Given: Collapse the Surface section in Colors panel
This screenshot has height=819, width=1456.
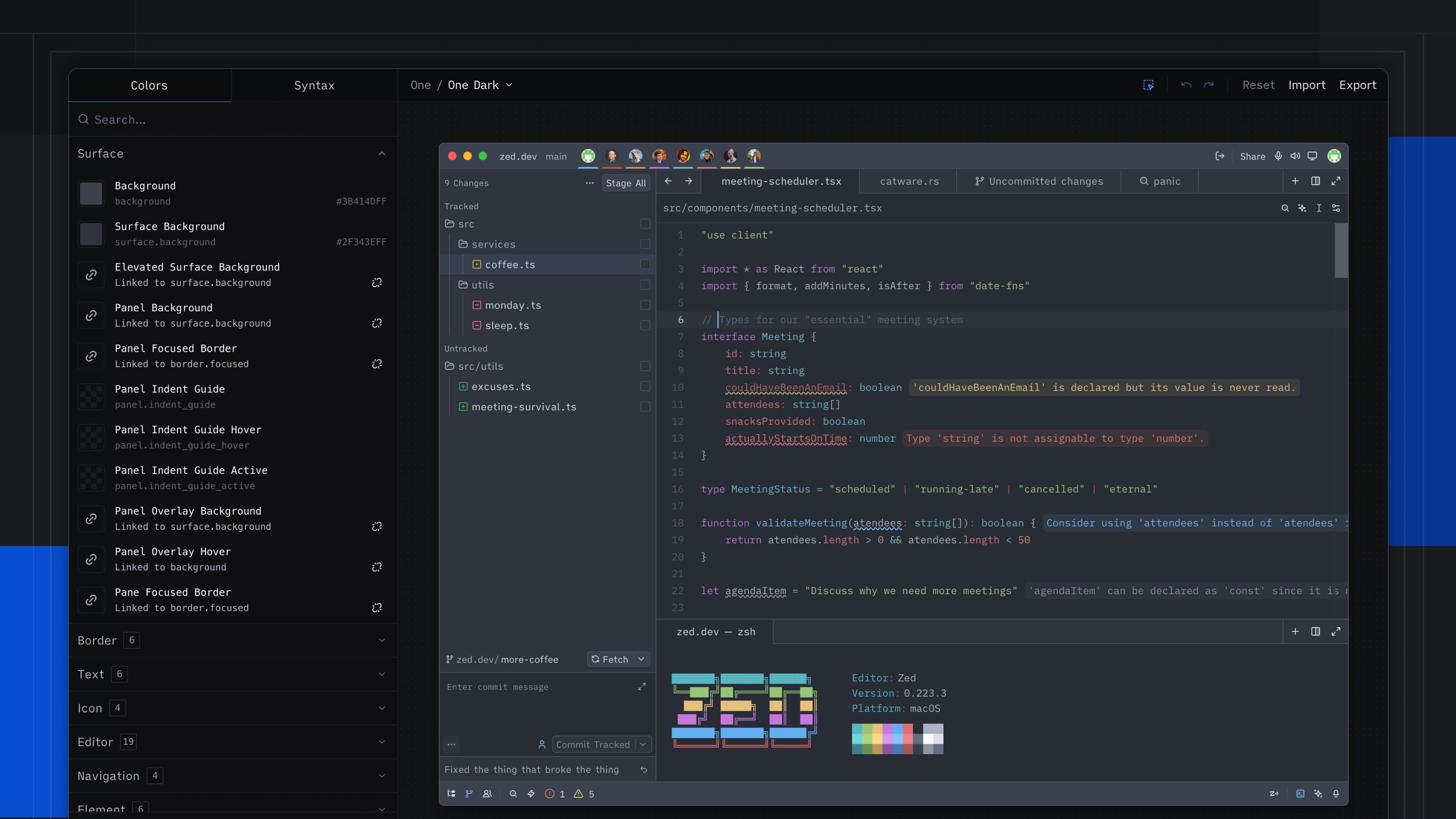Looking at the screenshot, I should tap(382, 153).
